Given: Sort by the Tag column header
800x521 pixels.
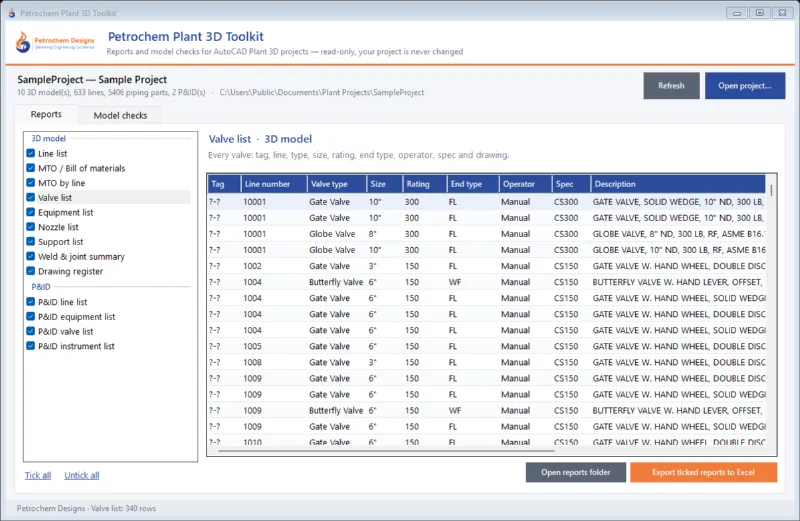Looking at the screenshot, I should pyautogui.click(x=224, y=184).
